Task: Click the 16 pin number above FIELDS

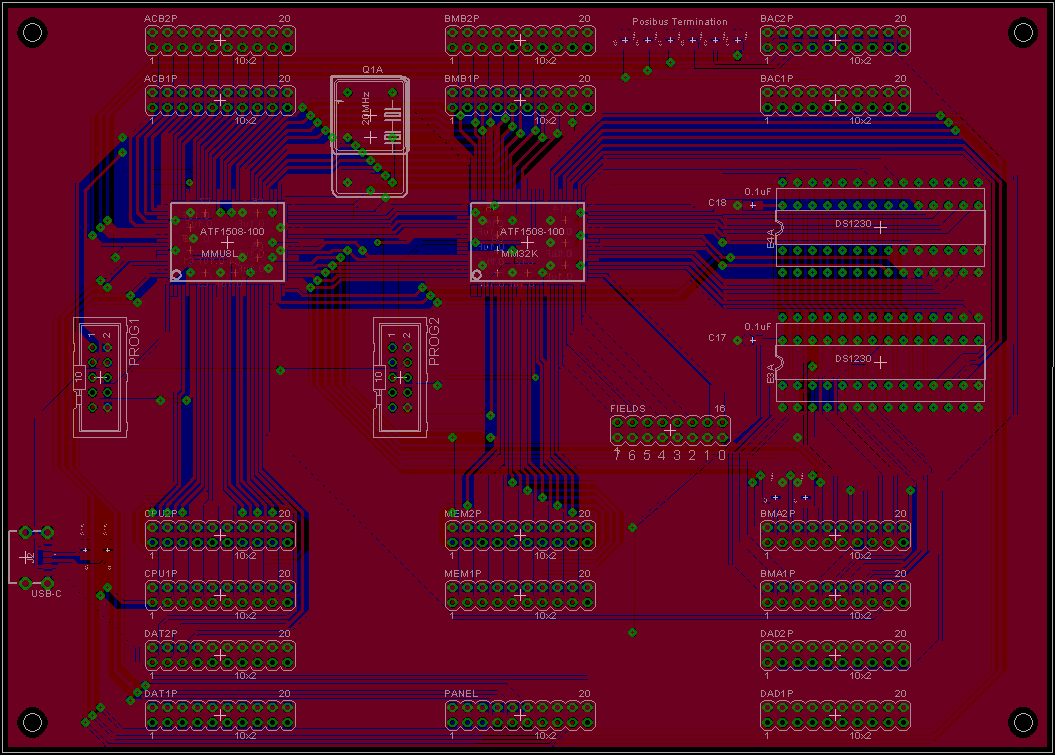Action: point(720,408)
